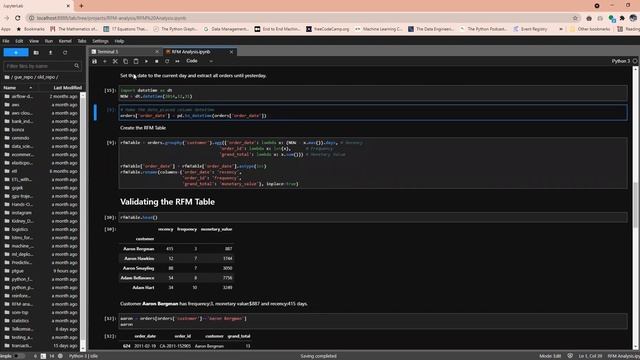Click the file browser scrollbar down arrow
This screenshot has height=360, width=640.
[x=83, y=349]
